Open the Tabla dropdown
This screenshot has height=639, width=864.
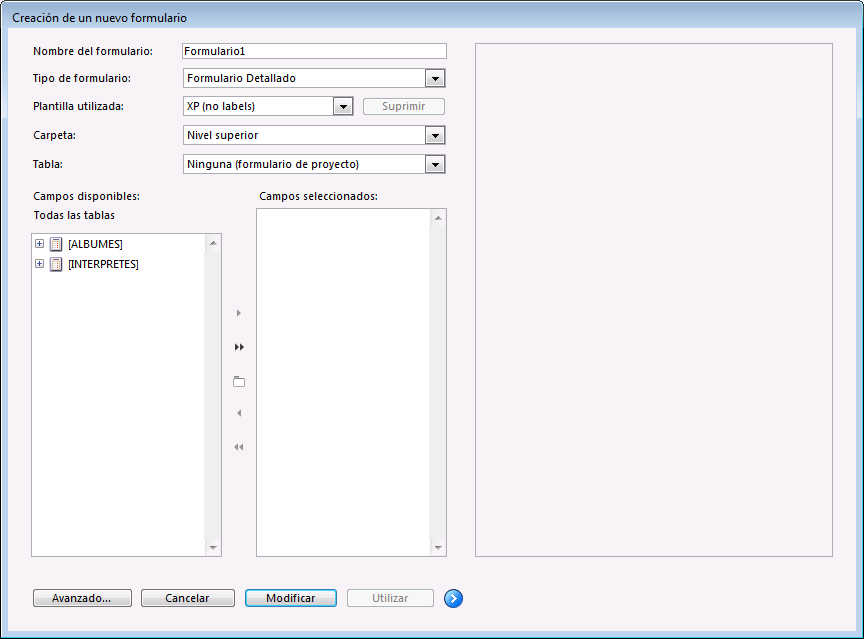[x=434, y=164]
